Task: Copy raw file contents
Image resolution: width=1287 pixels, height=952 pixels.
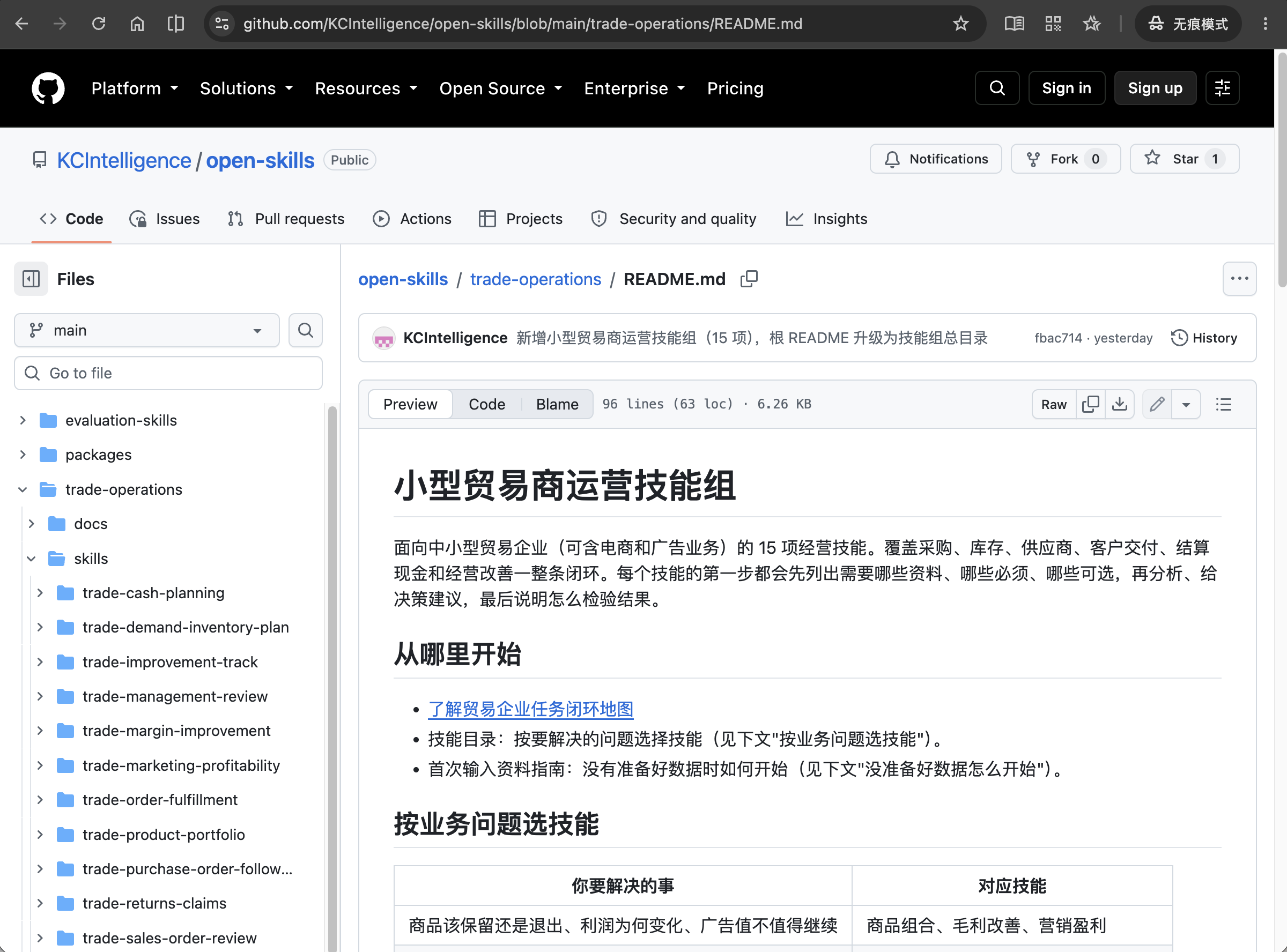Action: coord(1090,404)
